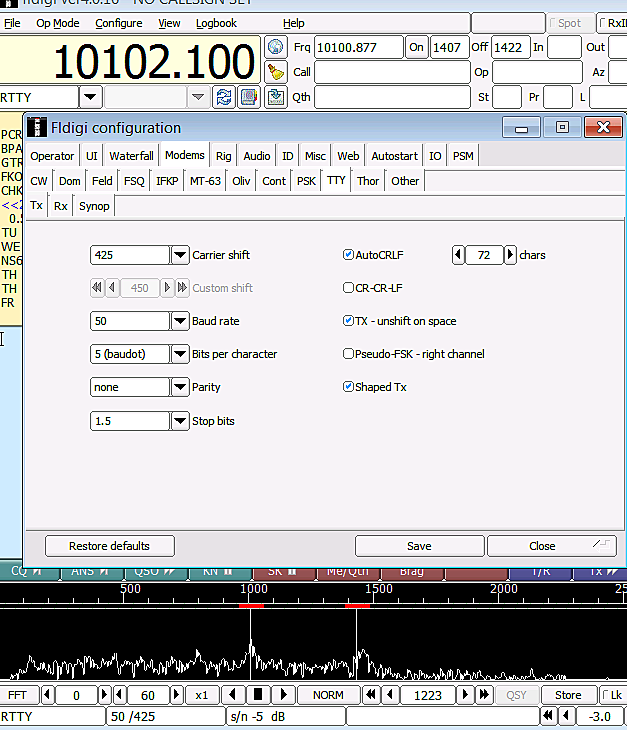Click the 10102.100 frequency display
627x730 pixels.
(130, 61)
